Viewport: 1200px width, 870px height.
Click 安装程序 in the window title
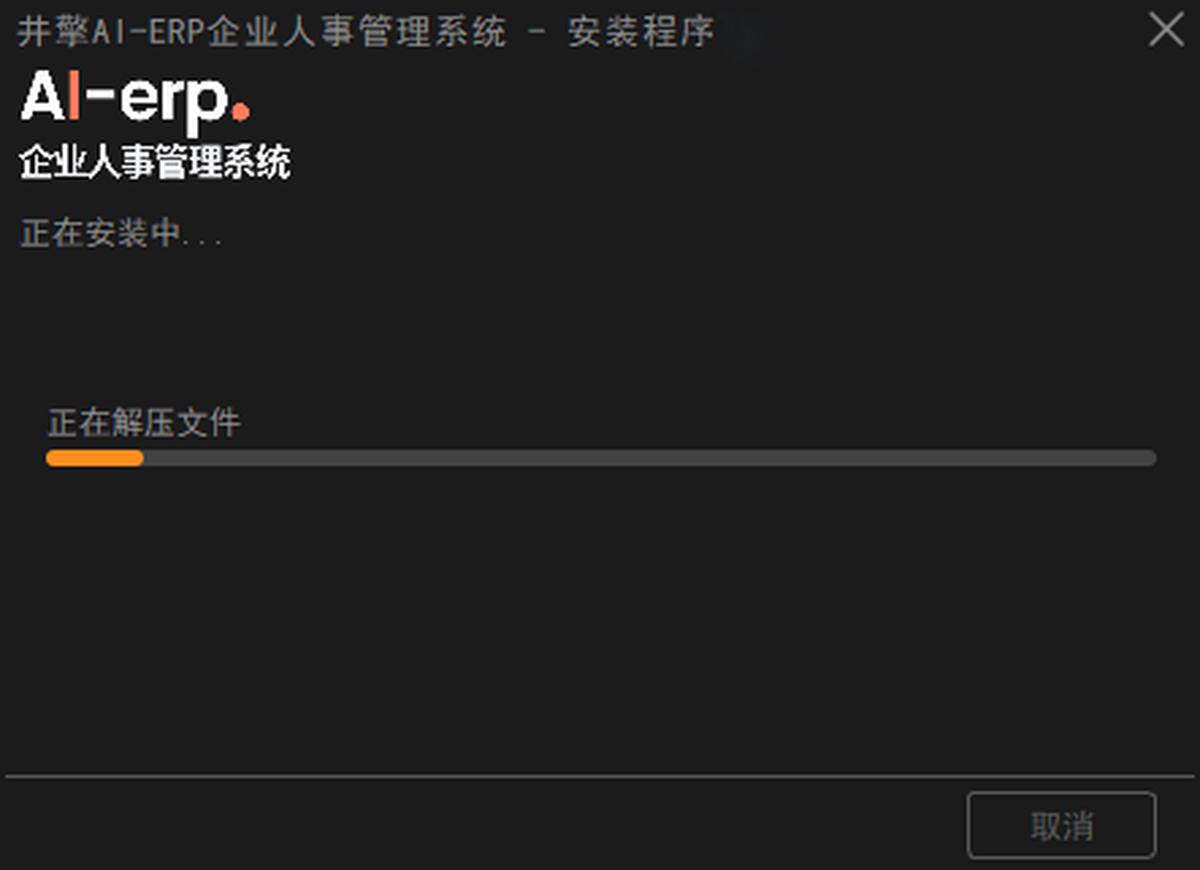click(x=641, y=32)
